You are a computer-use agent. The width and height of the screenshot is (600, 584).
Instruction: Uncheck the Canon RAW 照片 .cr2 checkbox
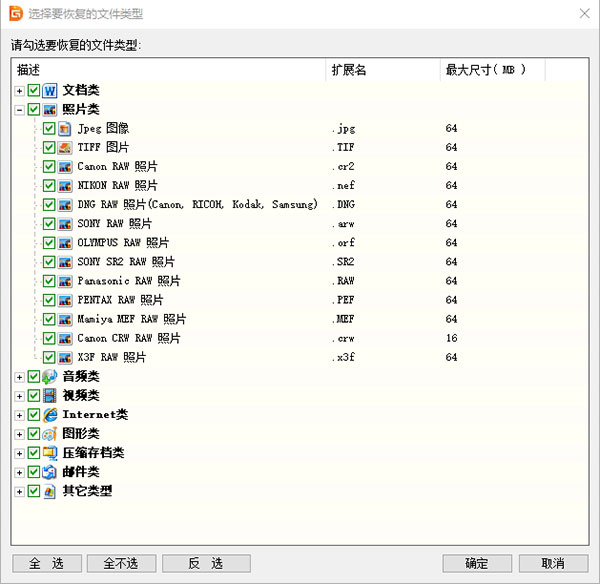pos(49,167)
